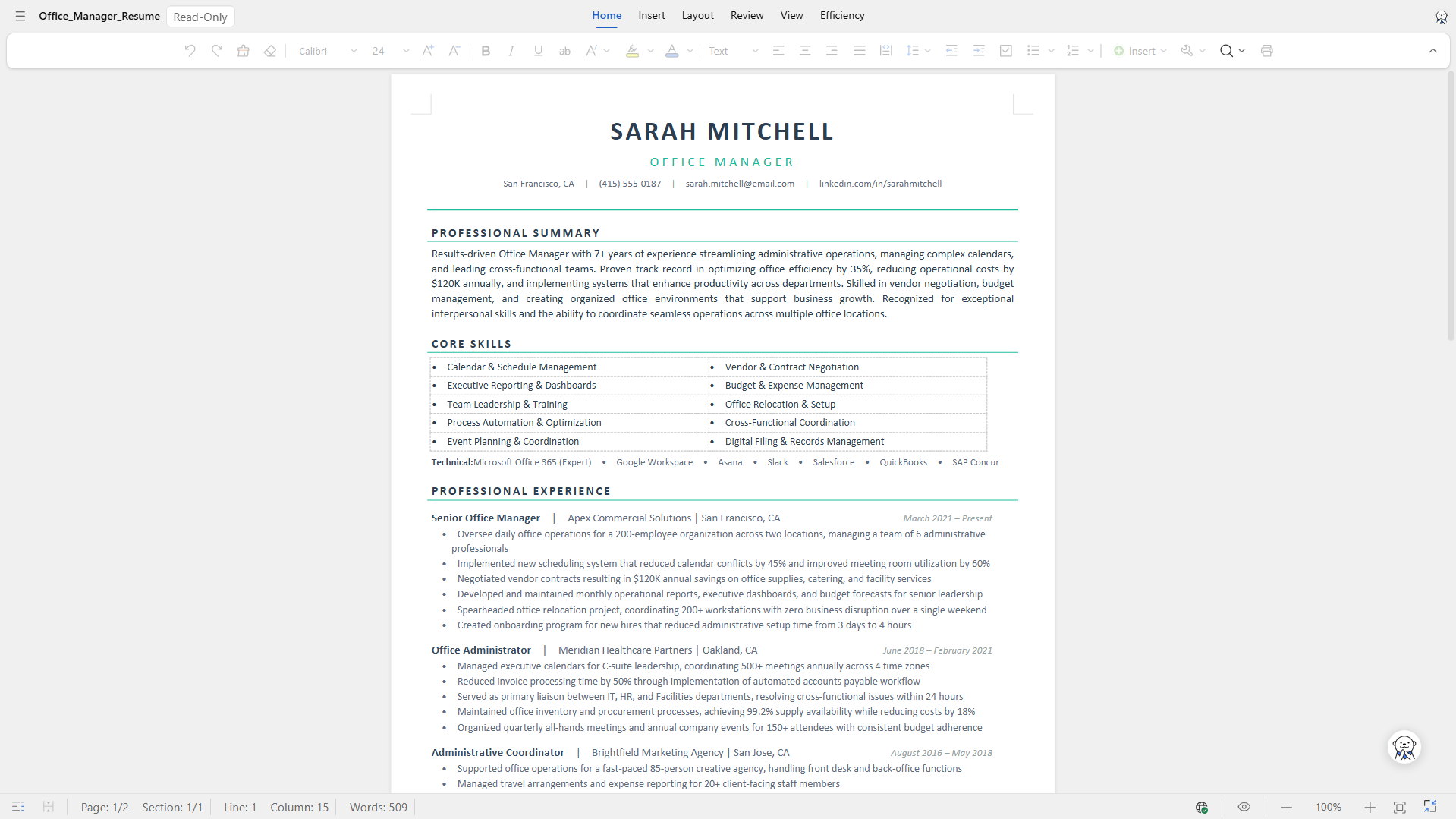
Task: Click the 100% zoom level
Action: pyautogui.click(x=1329, y=807)
